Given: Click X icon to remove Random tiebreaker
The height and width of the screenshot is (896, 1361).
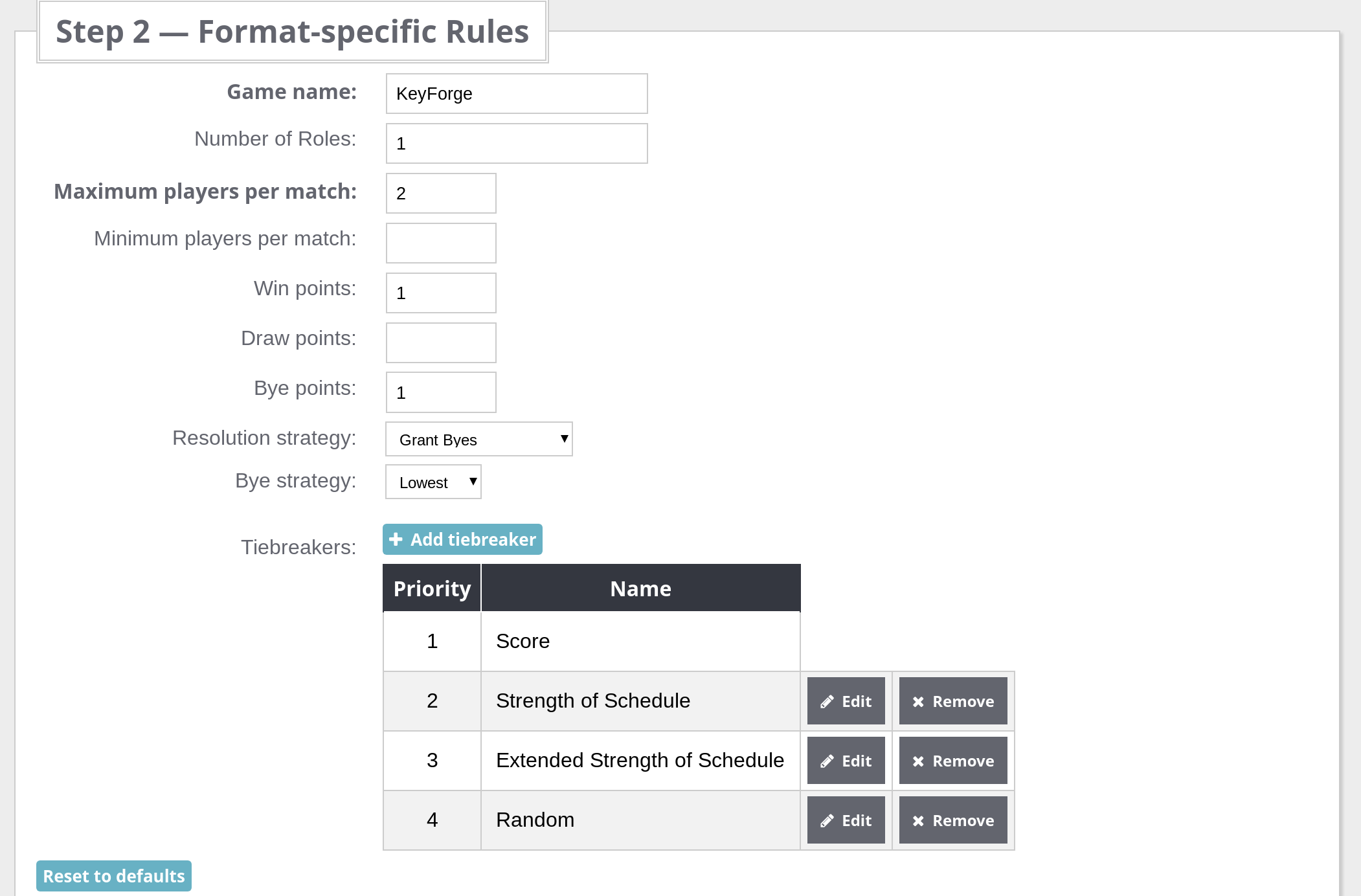Looking at the screenshot, I should coord(918,821).
